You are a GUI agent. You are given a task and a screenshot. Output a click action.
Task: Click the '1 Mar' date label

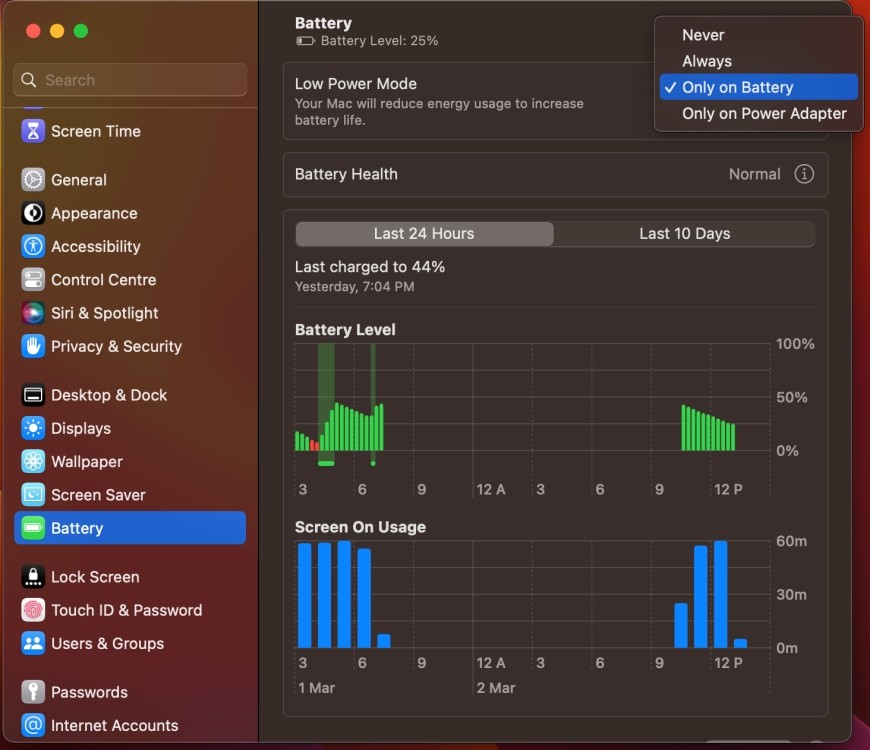316,688
